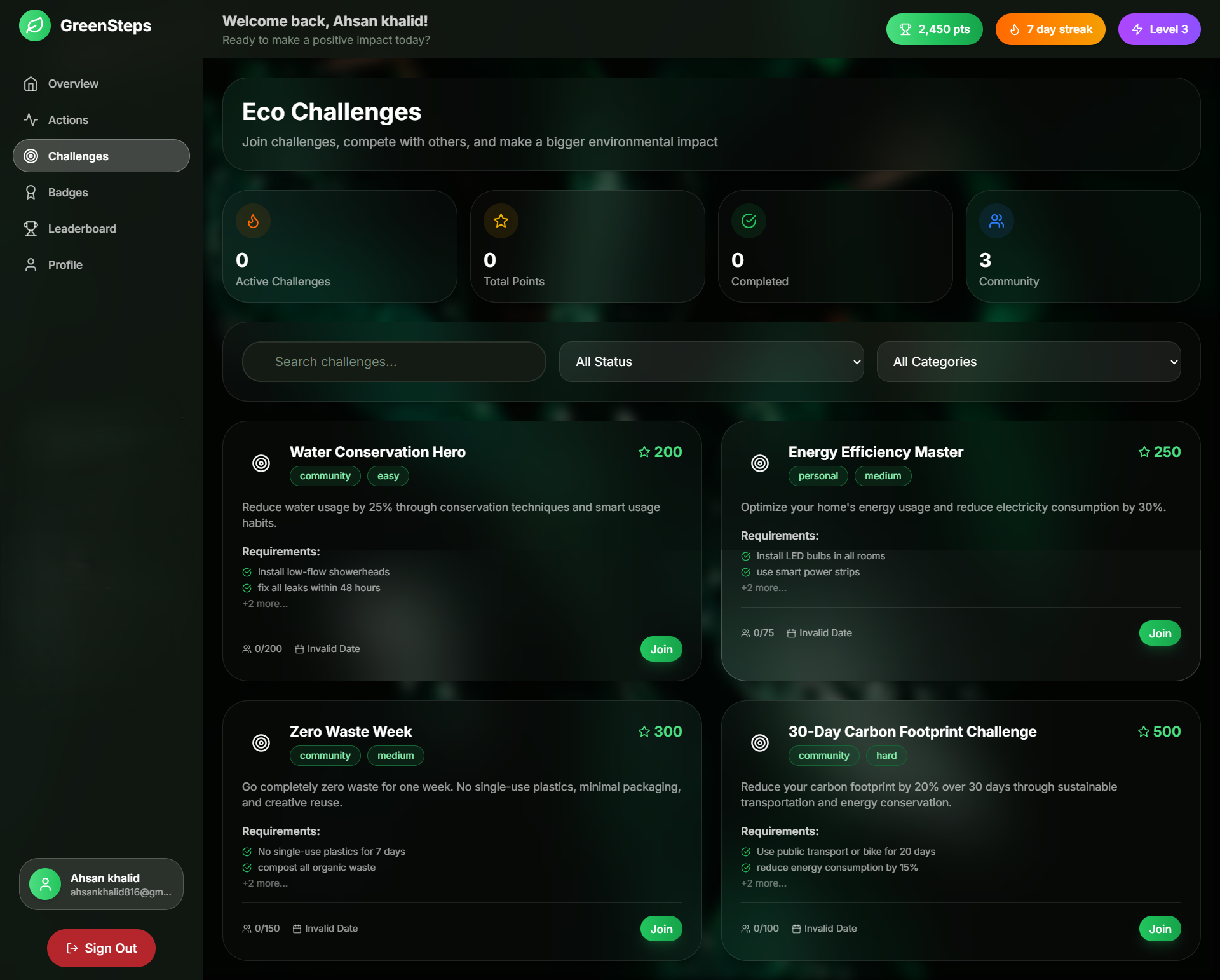The width and height of the screenshot is (1220, 980).
Task: Click the star icon on Total Points card
Action: tap(501, 221)
